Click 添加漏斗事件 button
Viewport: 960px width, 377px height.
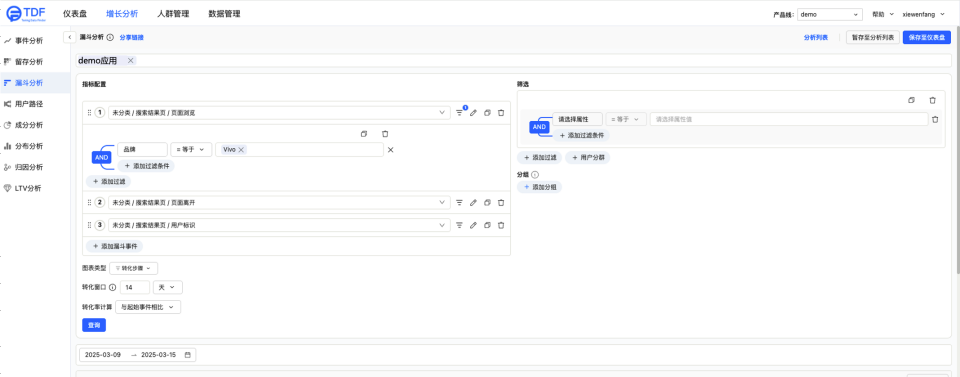[x=114, y=246]
